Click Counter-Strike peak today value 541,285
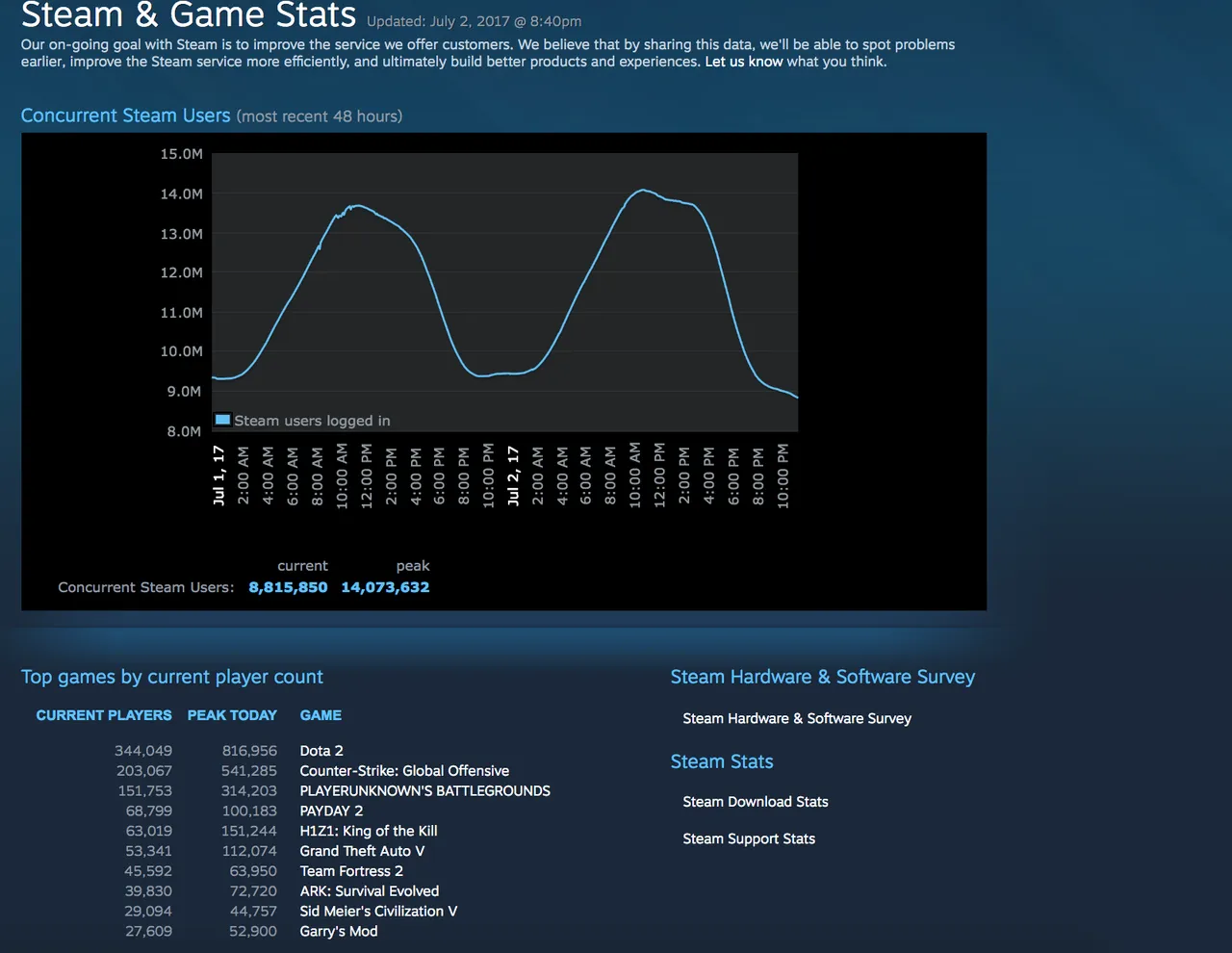 point(249,771)
